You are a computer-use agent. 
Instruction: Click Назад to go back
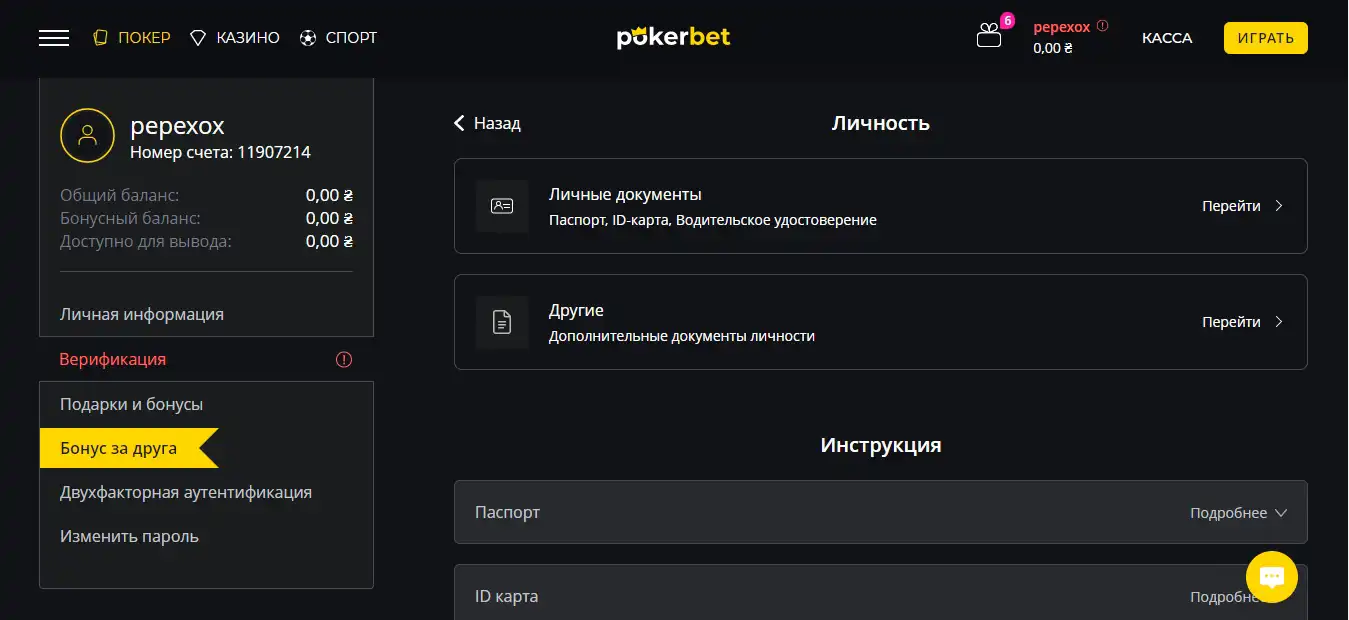pyautogui.click(x=487, y=123)
